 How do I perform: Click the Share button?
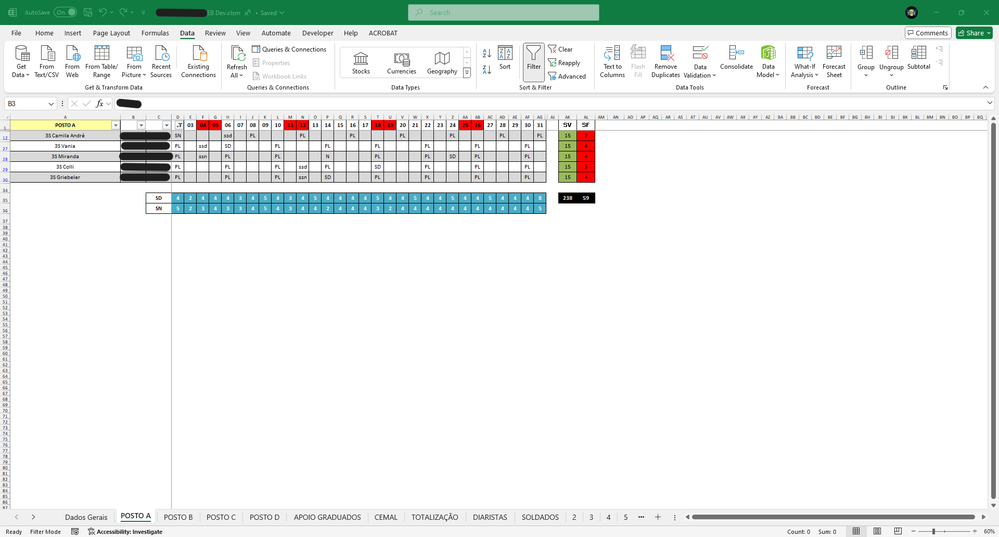pyautogui.click(x=974, y=32)
